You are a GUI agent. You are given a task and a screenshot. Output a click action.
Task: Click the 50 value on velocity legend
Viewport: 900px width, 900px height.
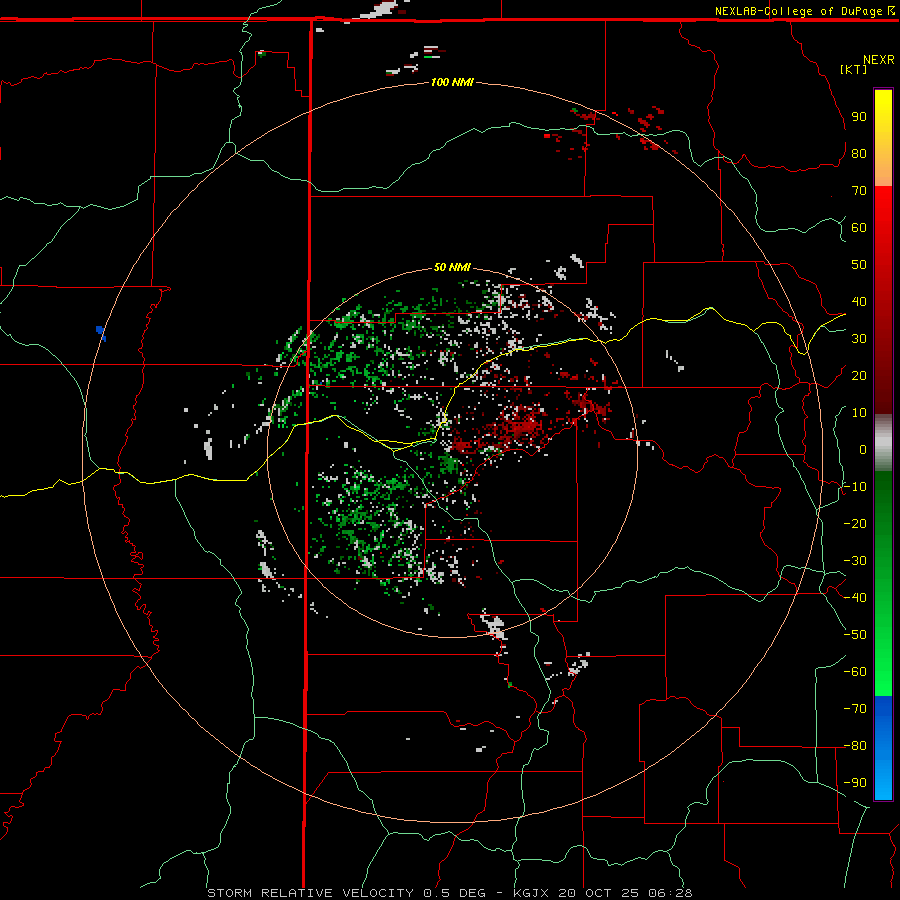click(859, 265)
